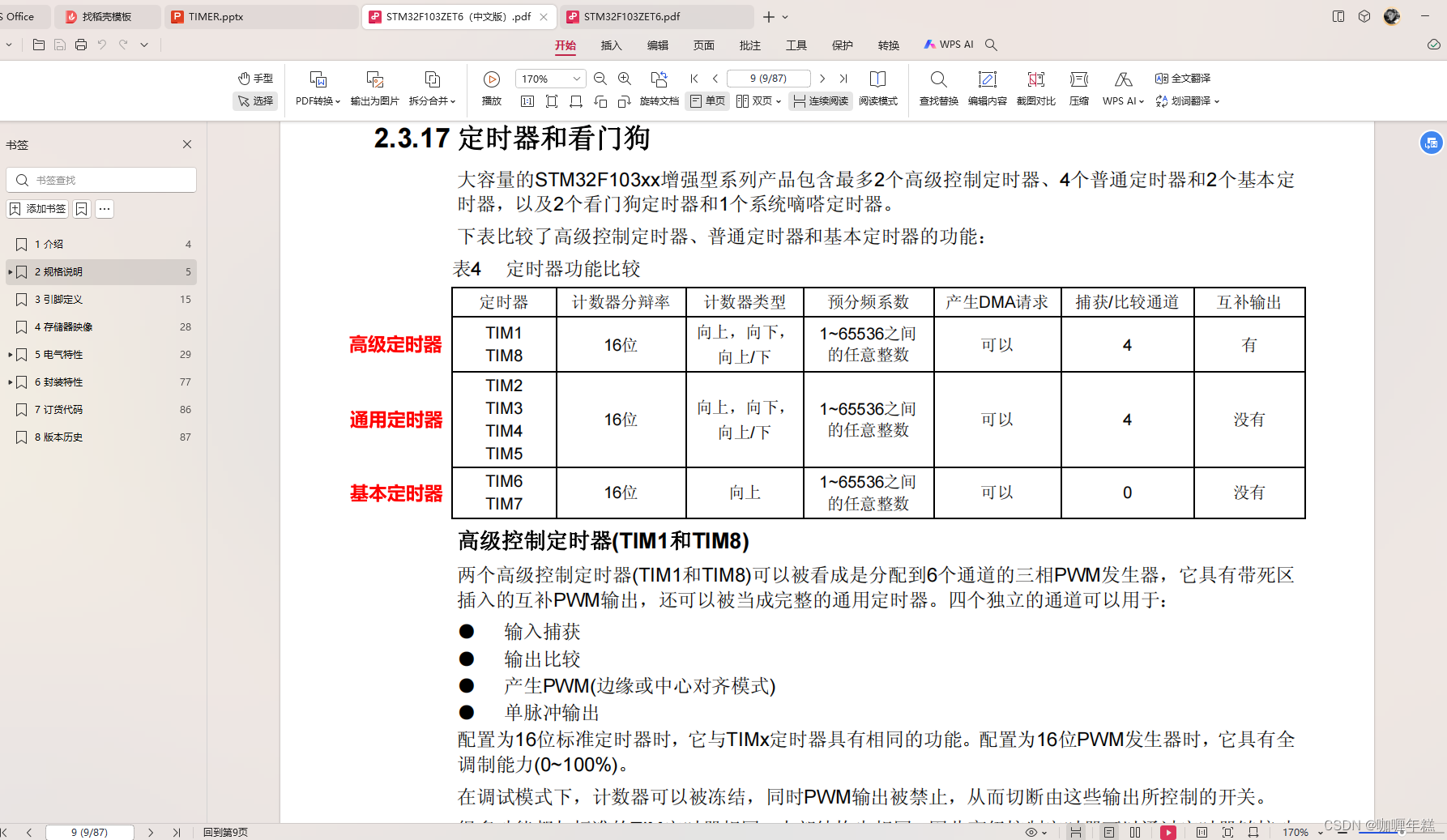Set actual size 1:1 view in toolbar
The height and width of the screenshot is (840, 1447).
click(527, 101)
